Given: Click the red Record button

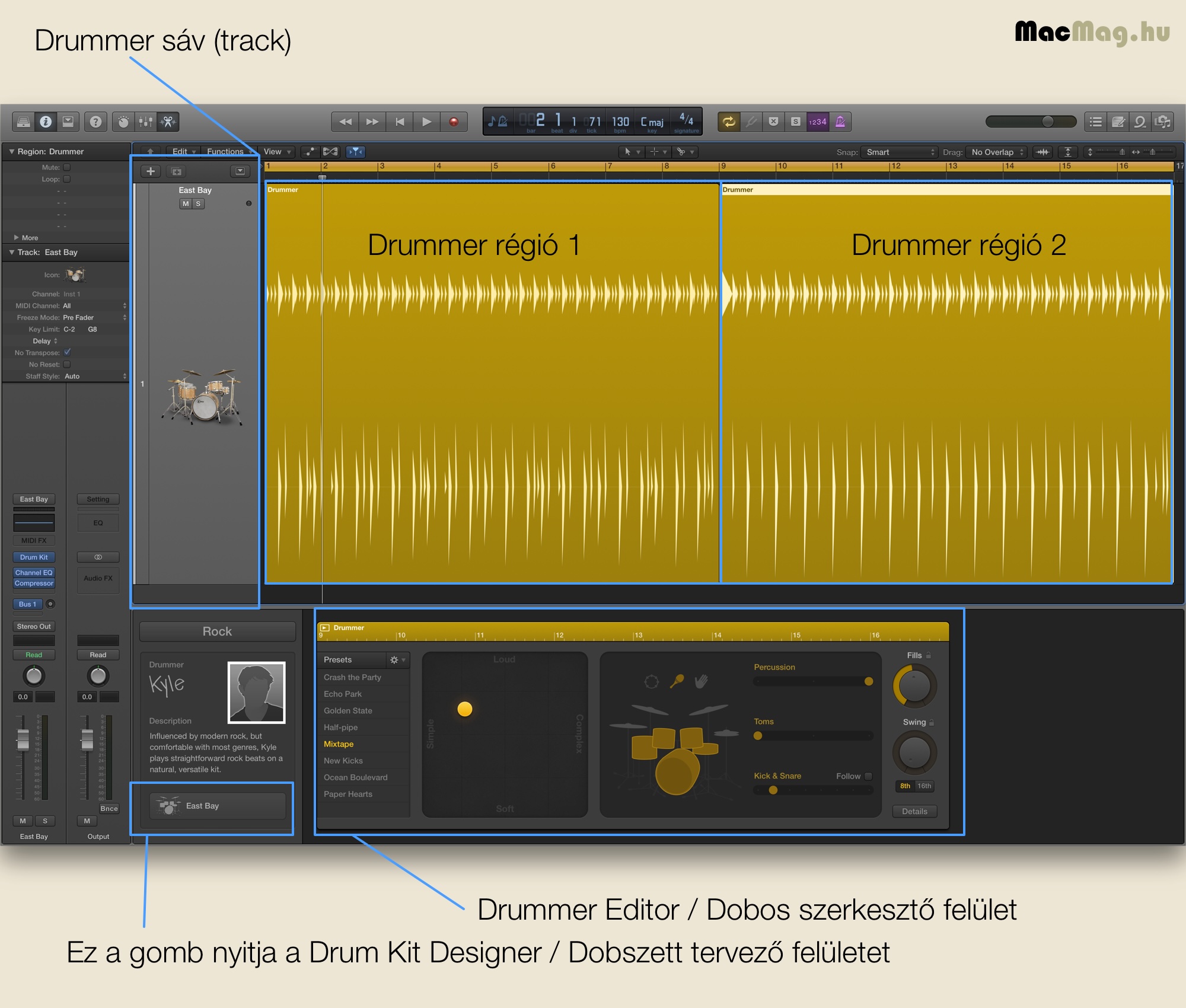Looking at the screenshot, I should [x=454, y=122].
